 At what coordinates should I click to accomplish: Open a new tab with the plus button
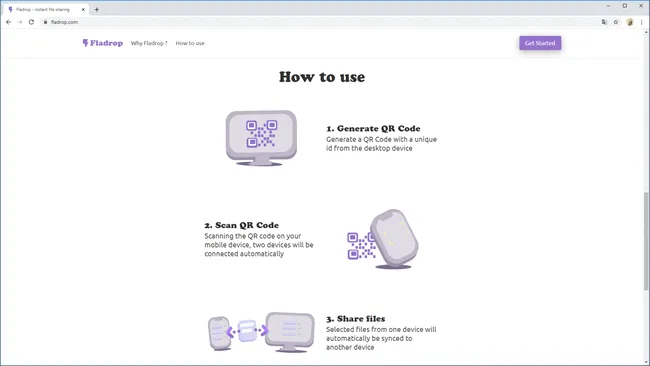(x=97, y=10)
